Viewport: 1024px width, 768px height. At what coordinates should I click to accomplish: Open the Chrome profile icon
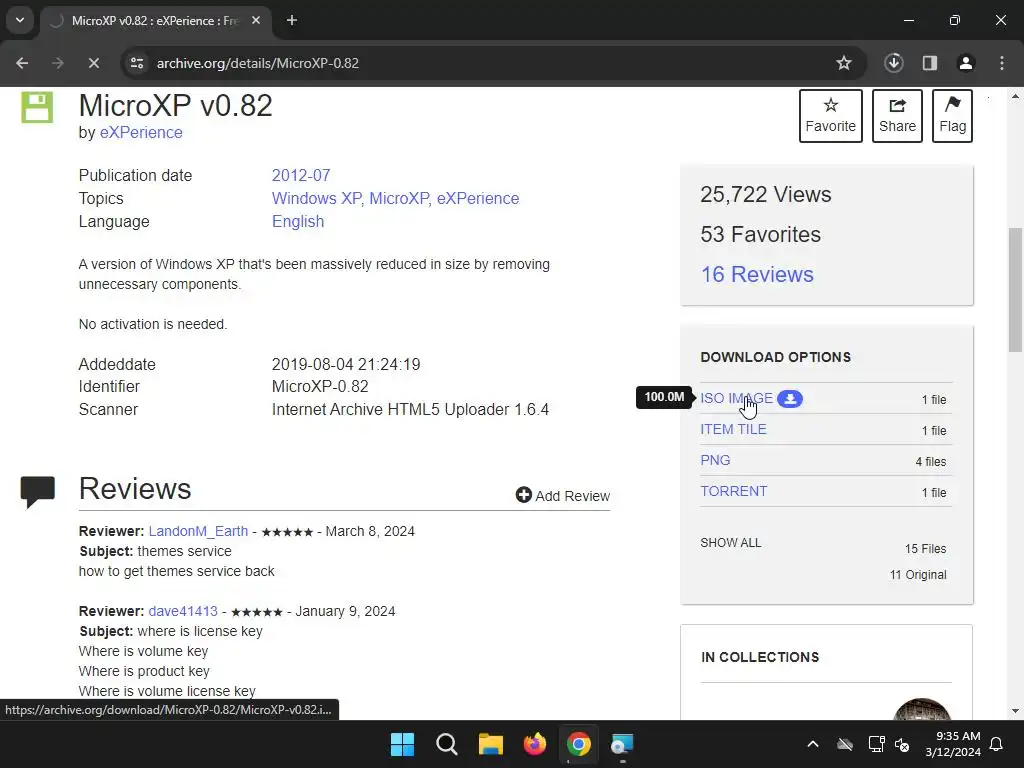pos(966,63)
